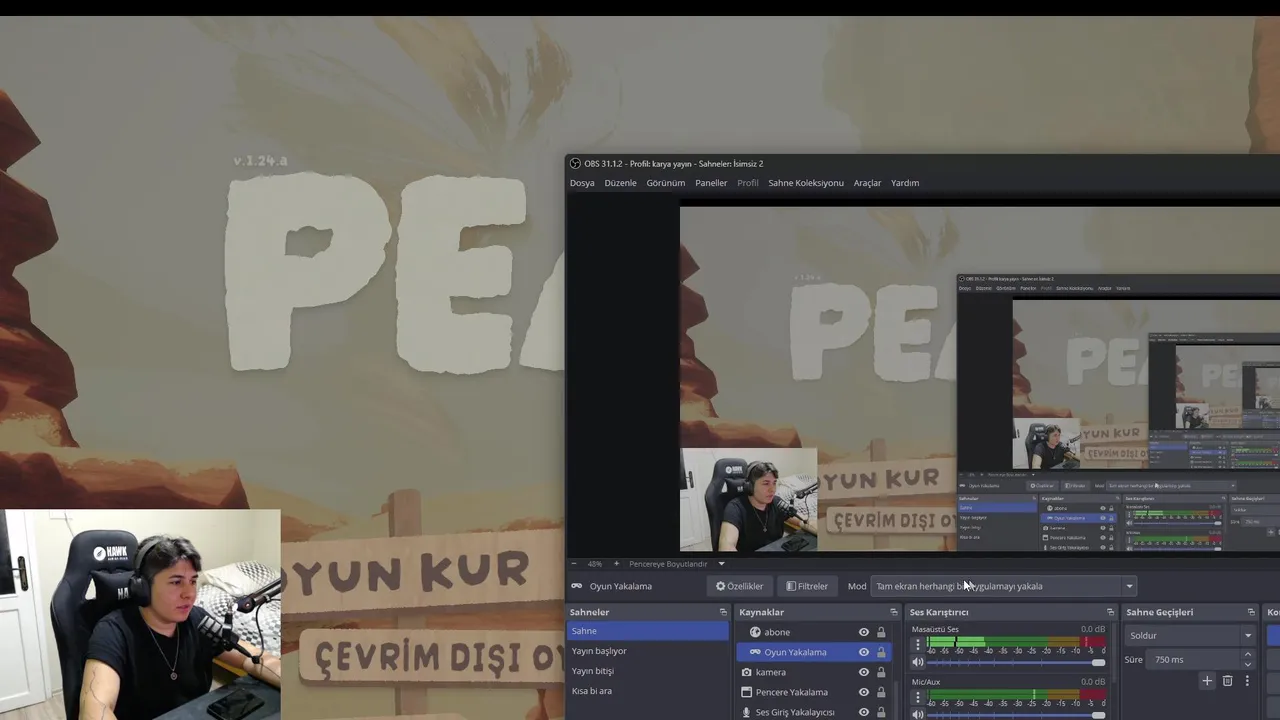This screenshot has height=720, width=1280.
Task: Select the Sahne scene
Action: click(648, 631)
